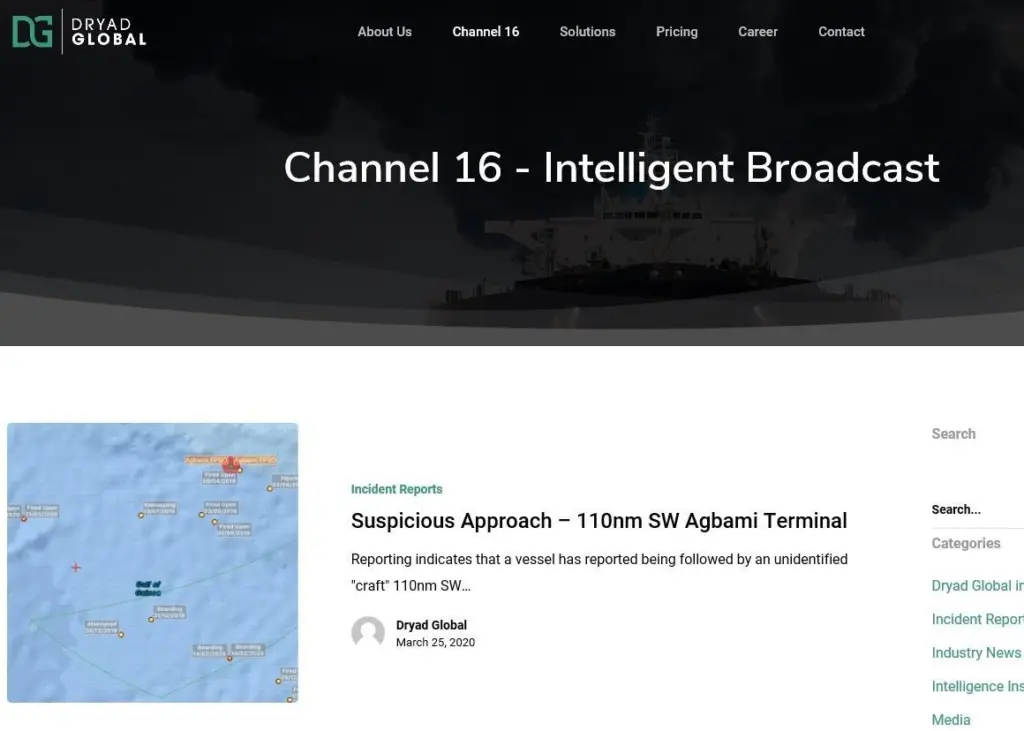Click the Channel 16 - Intelligent Broadcast heading

click(611, 168)
